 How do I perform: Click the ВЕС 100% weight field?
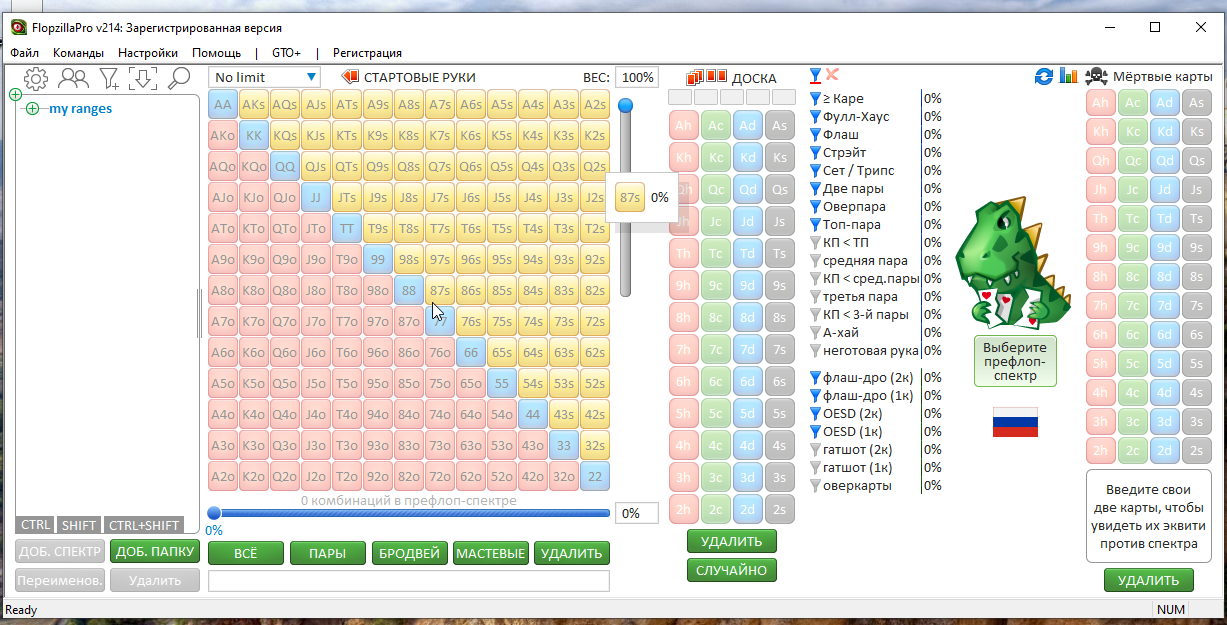[636, 77]
